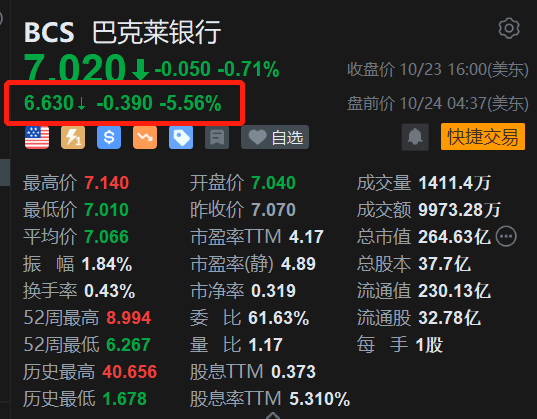Click 收盘价 10/23 16:00 timestamp

(438, 70)
